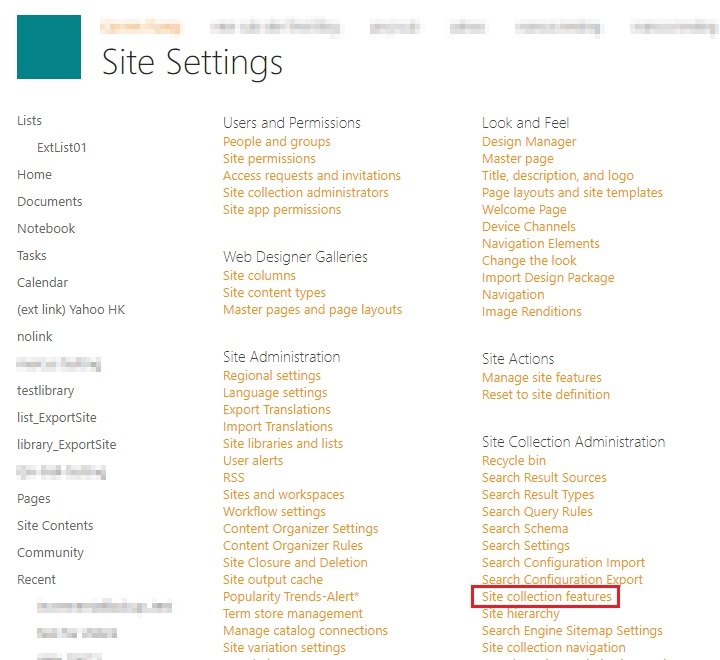
Task: Open Term store management
Action: point(292,614)
